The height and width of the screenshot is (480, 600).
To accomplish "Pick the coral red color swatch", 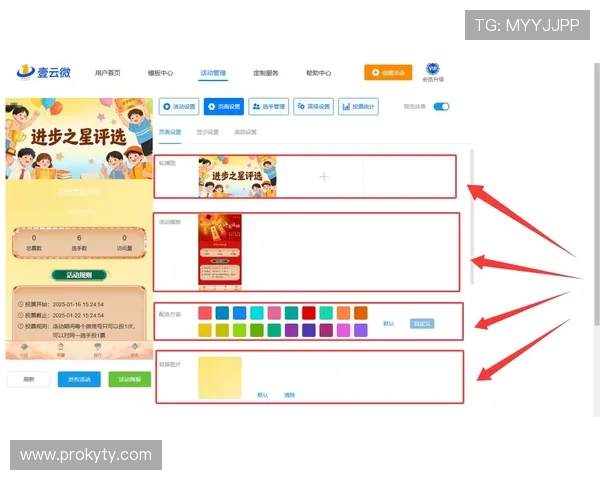I will (x=205, y=313).
